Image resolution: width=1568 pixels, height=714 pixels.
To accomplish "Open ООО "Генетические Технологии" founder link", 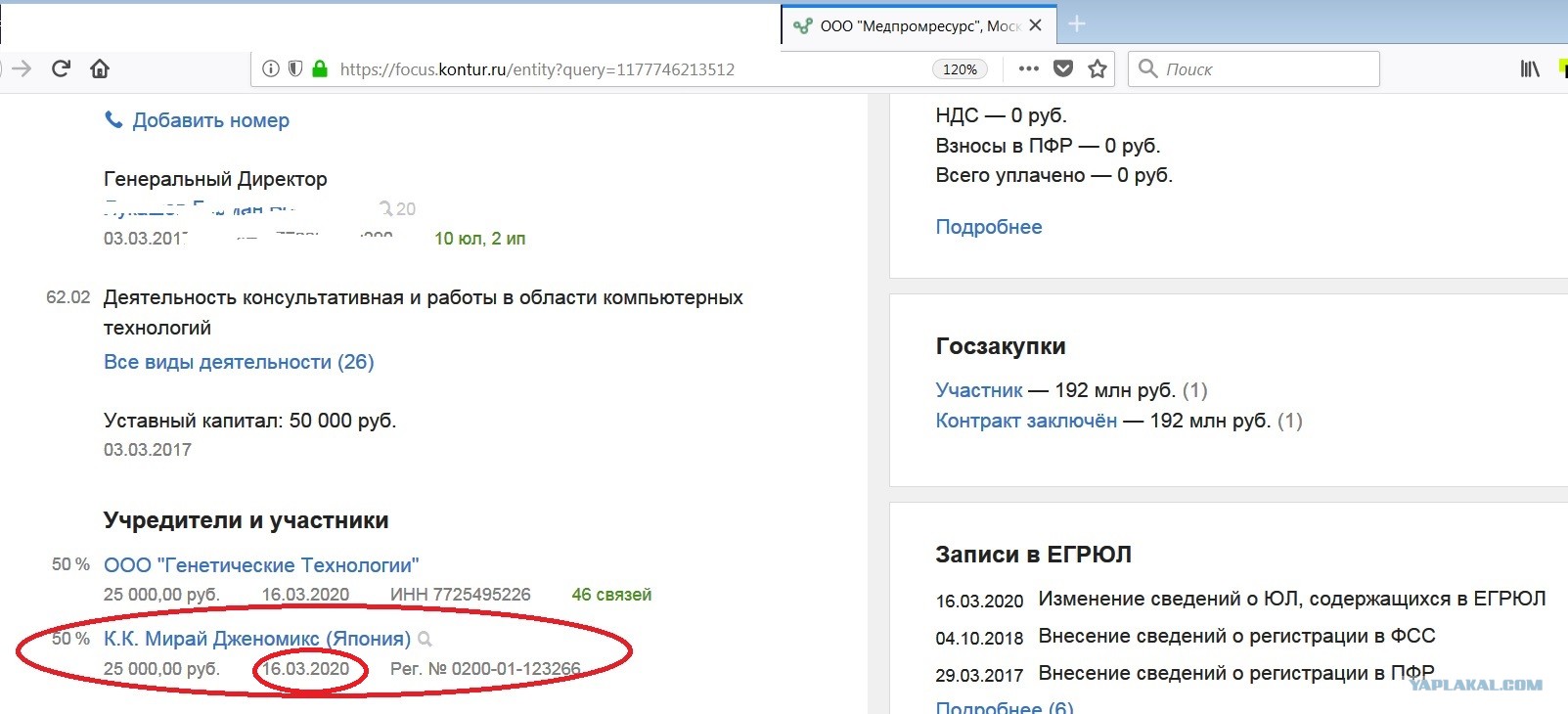I will 261,565.
